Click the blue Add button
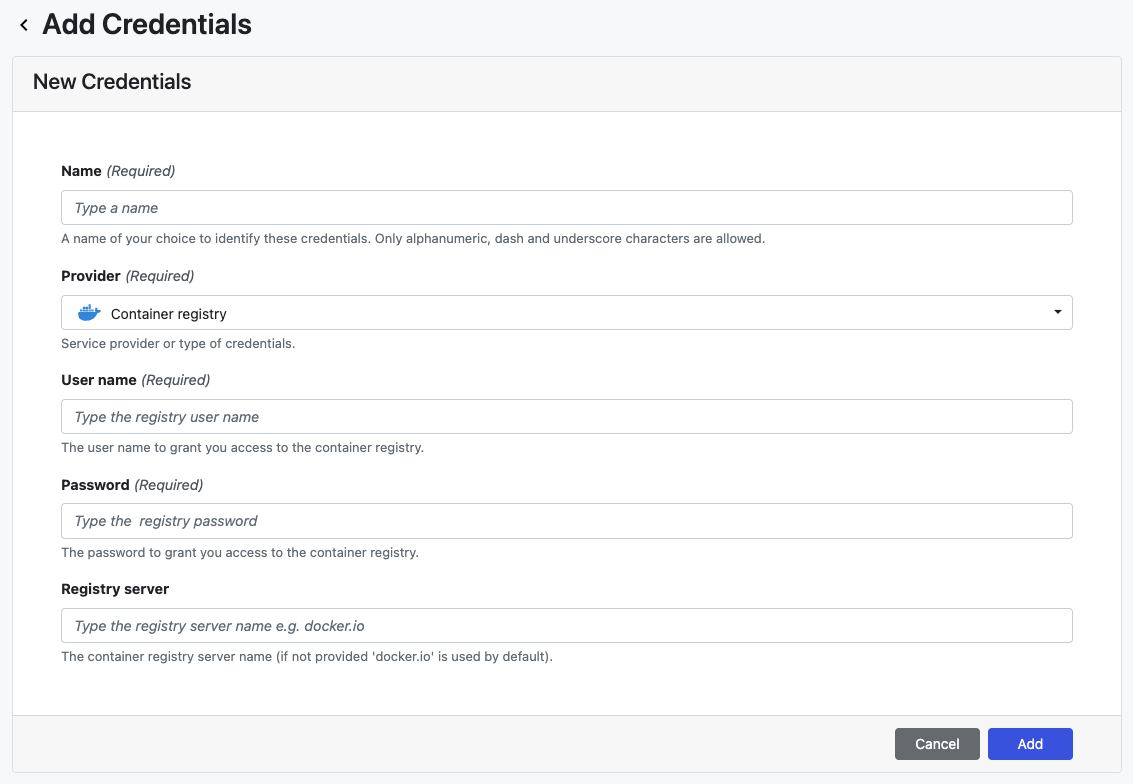Screen dimensions: 1133x784 [1030, 744]
